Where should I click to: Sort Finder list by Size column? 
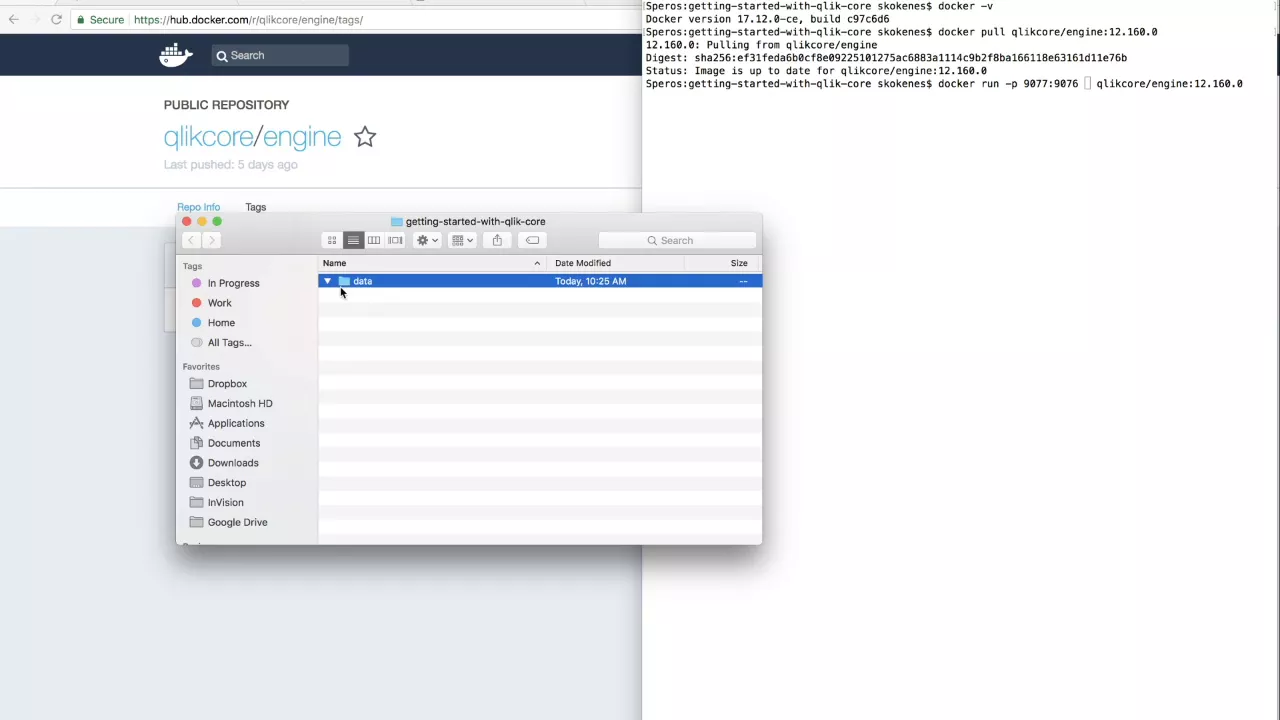click(724, 263)
